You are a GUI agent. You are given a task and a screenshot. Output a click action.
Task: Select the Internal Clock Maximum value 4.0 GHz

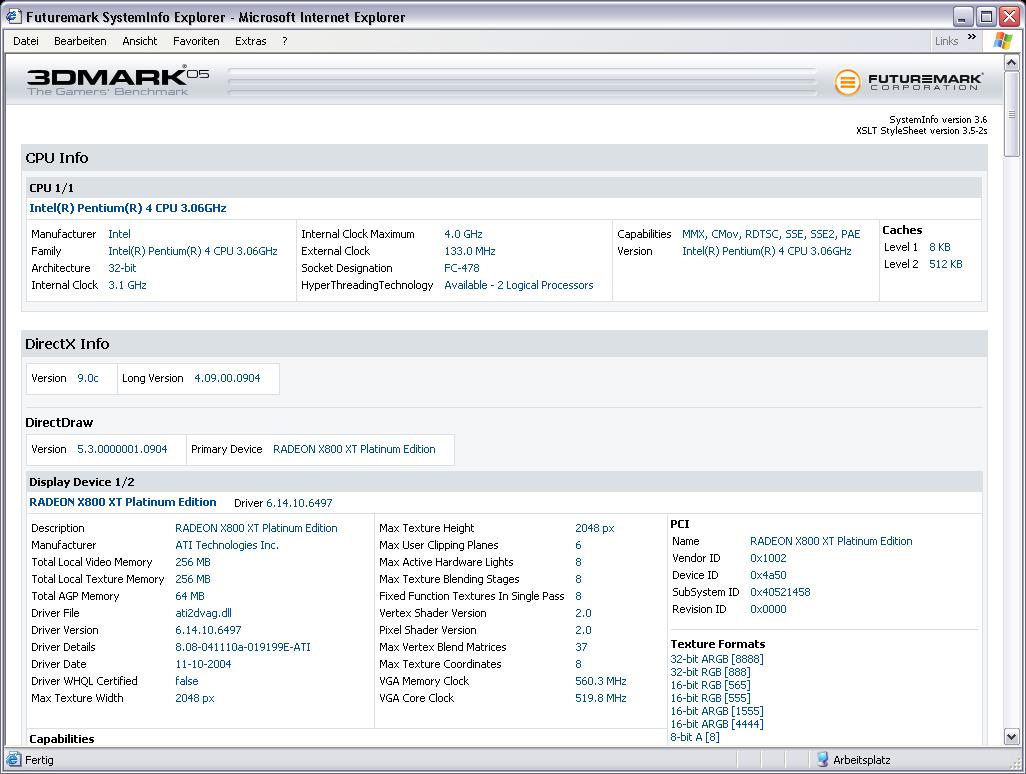463,234
